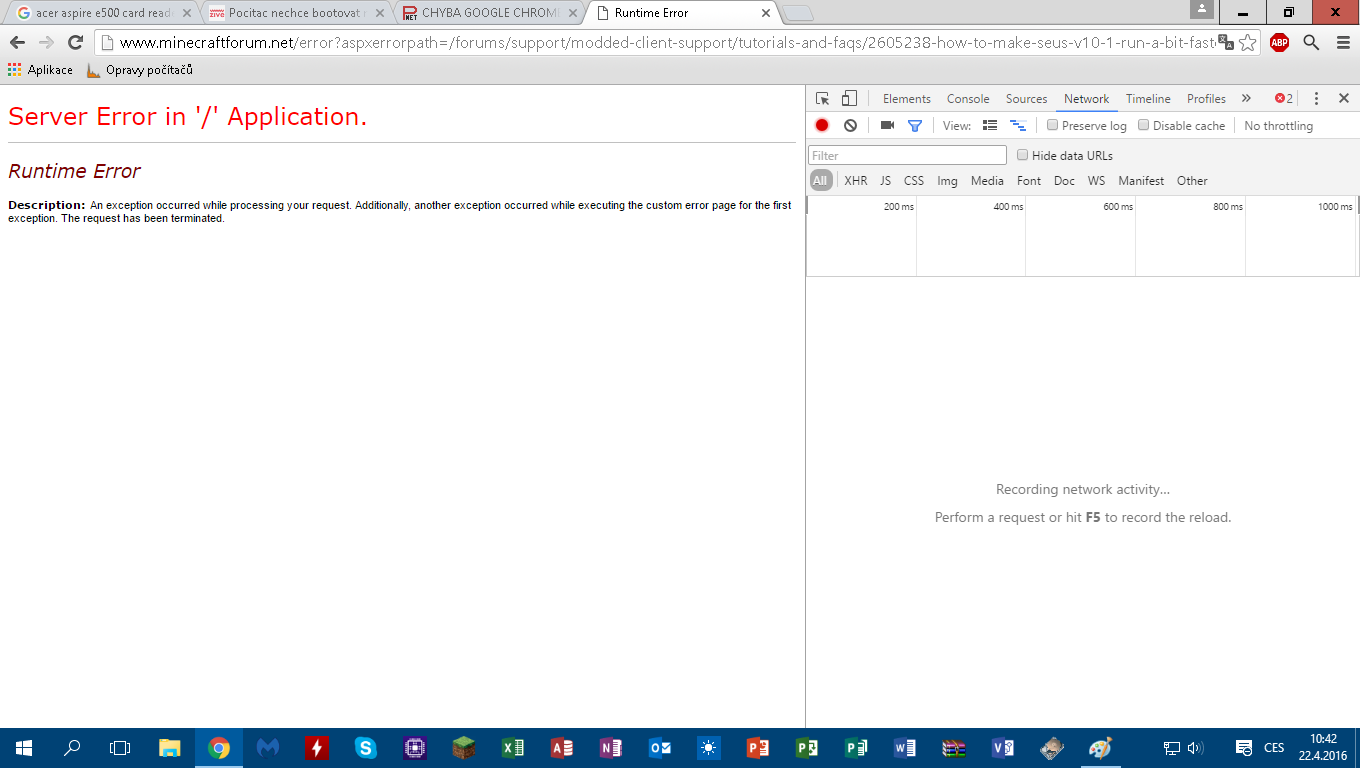Switch to large request rows view

(x=990, y=125)
